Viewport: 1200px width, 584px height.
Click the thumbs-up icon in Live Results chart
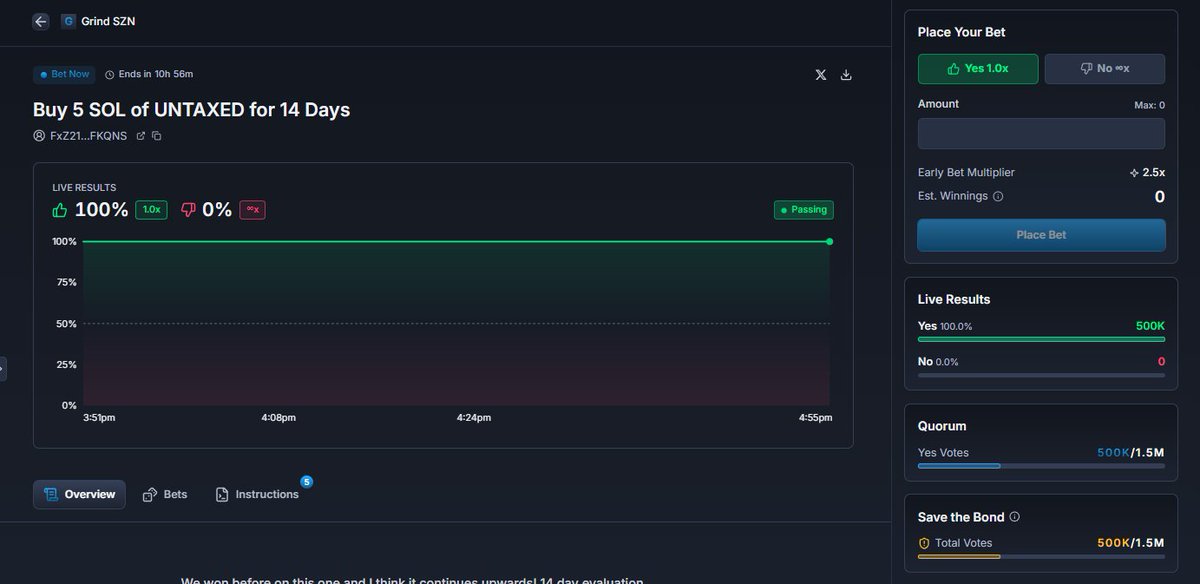point(60,210)
